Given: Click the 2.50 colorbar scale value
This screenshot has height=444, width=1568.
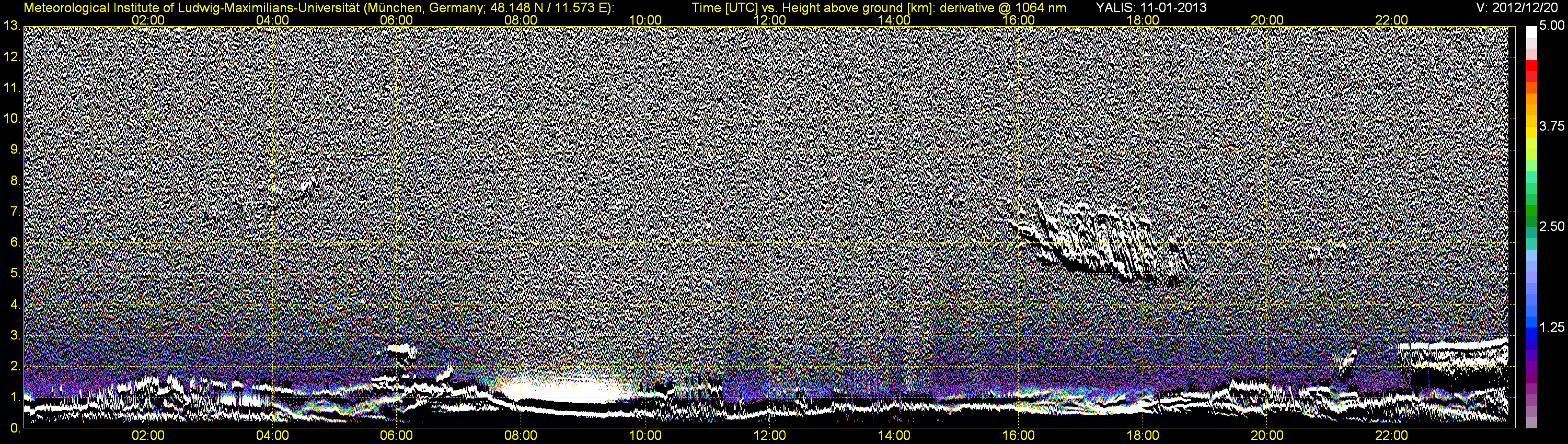Looking at the screenshot, I should 1552,226.
